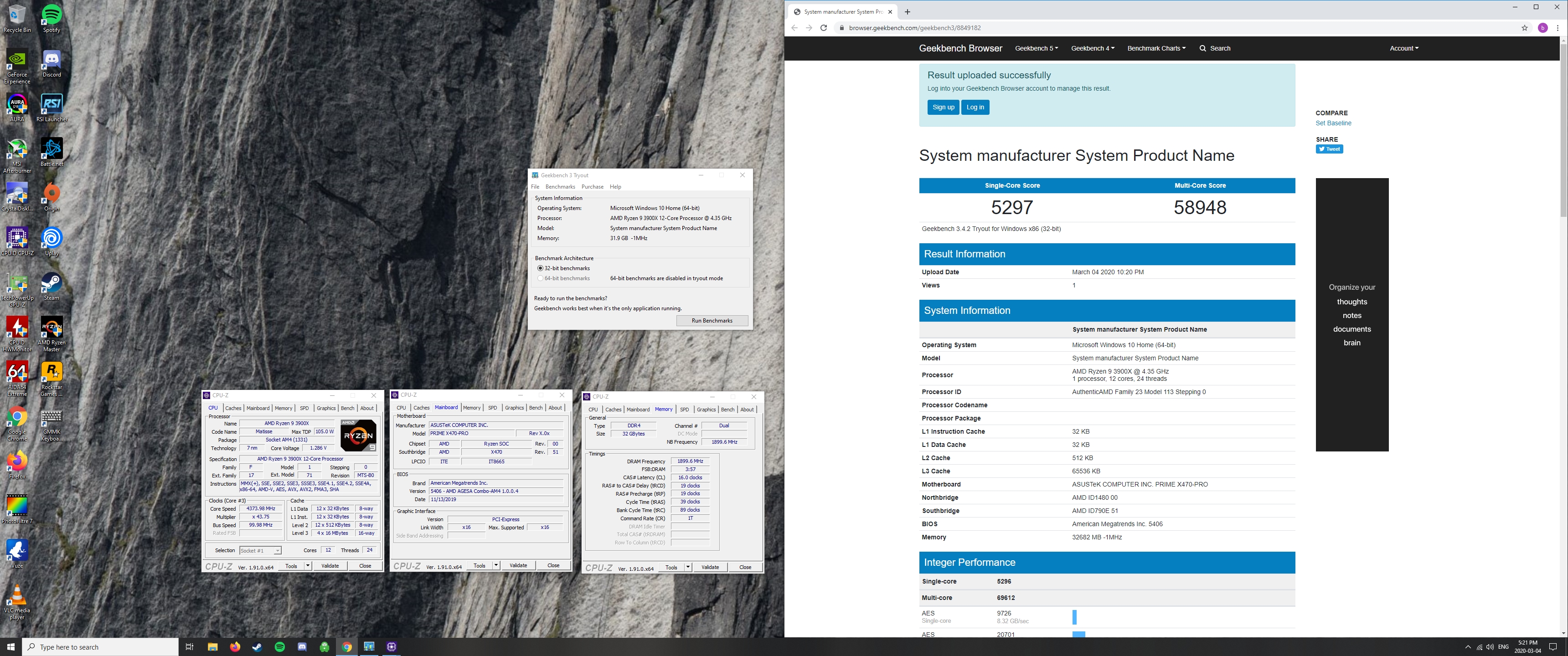Screen dimensions: 1568x656
Task: Click the Log in button
Action: (x=975, y=107)
